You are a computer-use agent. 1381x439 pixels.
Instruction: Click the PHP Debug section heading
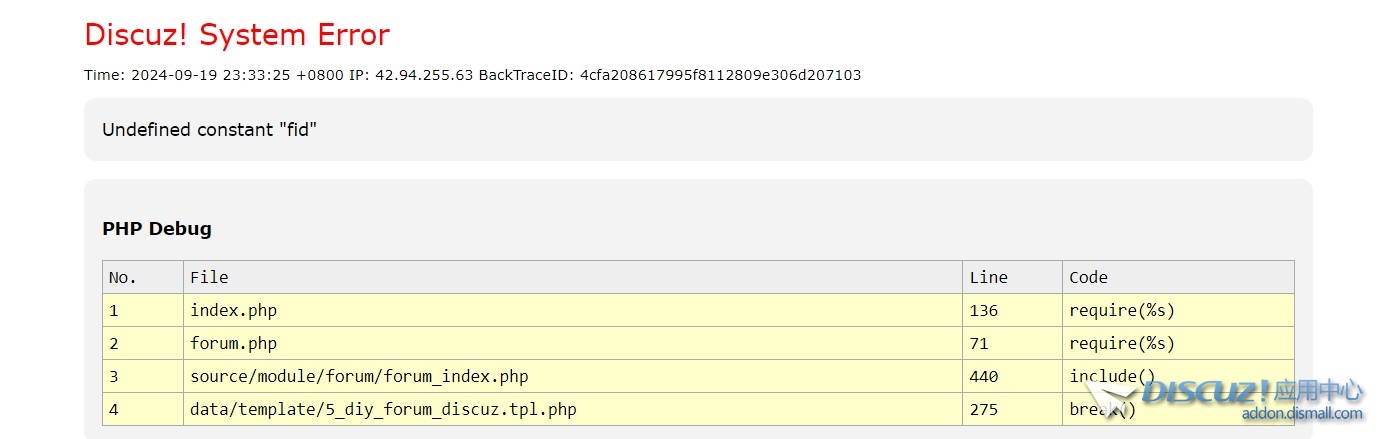(x=157, y=229)
